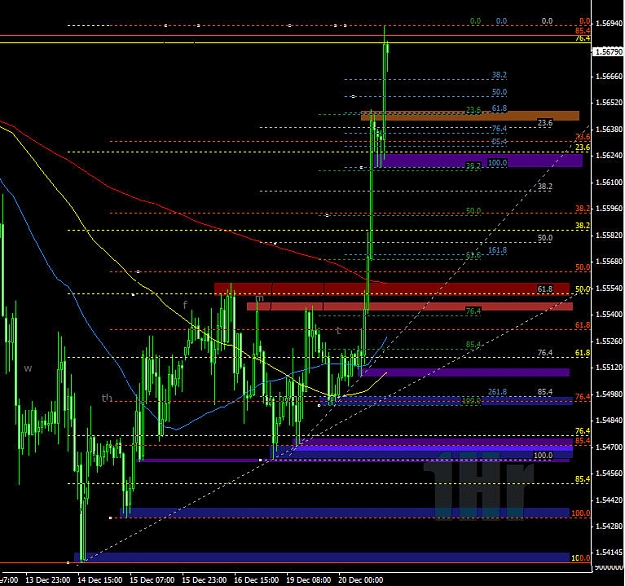Screen dimensions: 625x586
Task: Select the green 0.0 Fibonacci label
Action: tap(475, 21)
